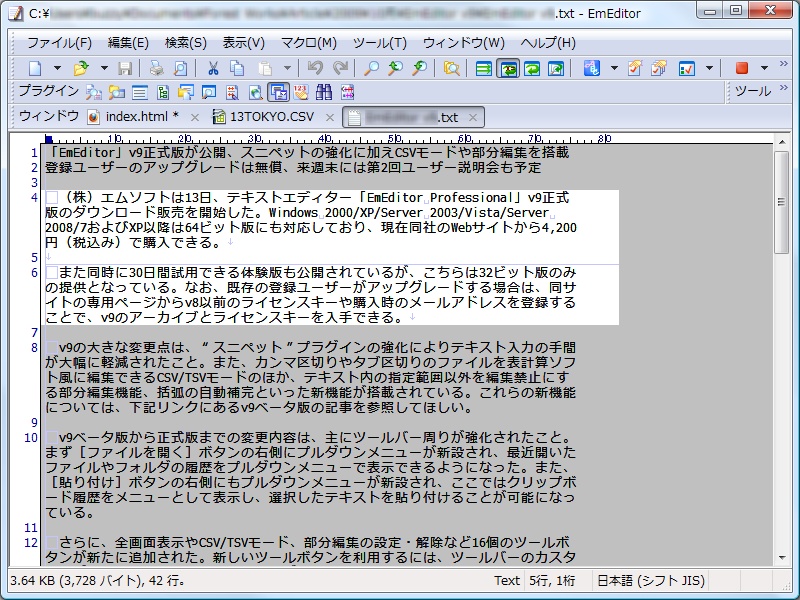Undo the last edit with the Undo arrow
Viewport: 800px width, 600px height.
coord(315,68)
